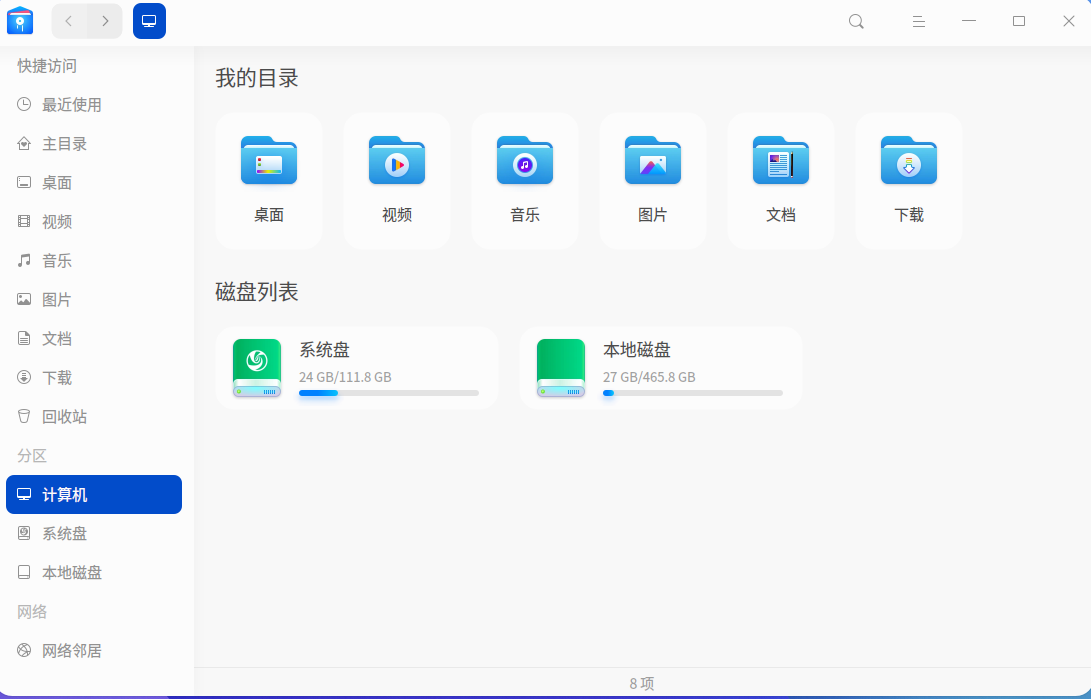The width and height of the screenshot is (1091, 699).
Task: Click the monitor icon beside 计算机
Action: (24, 495)
